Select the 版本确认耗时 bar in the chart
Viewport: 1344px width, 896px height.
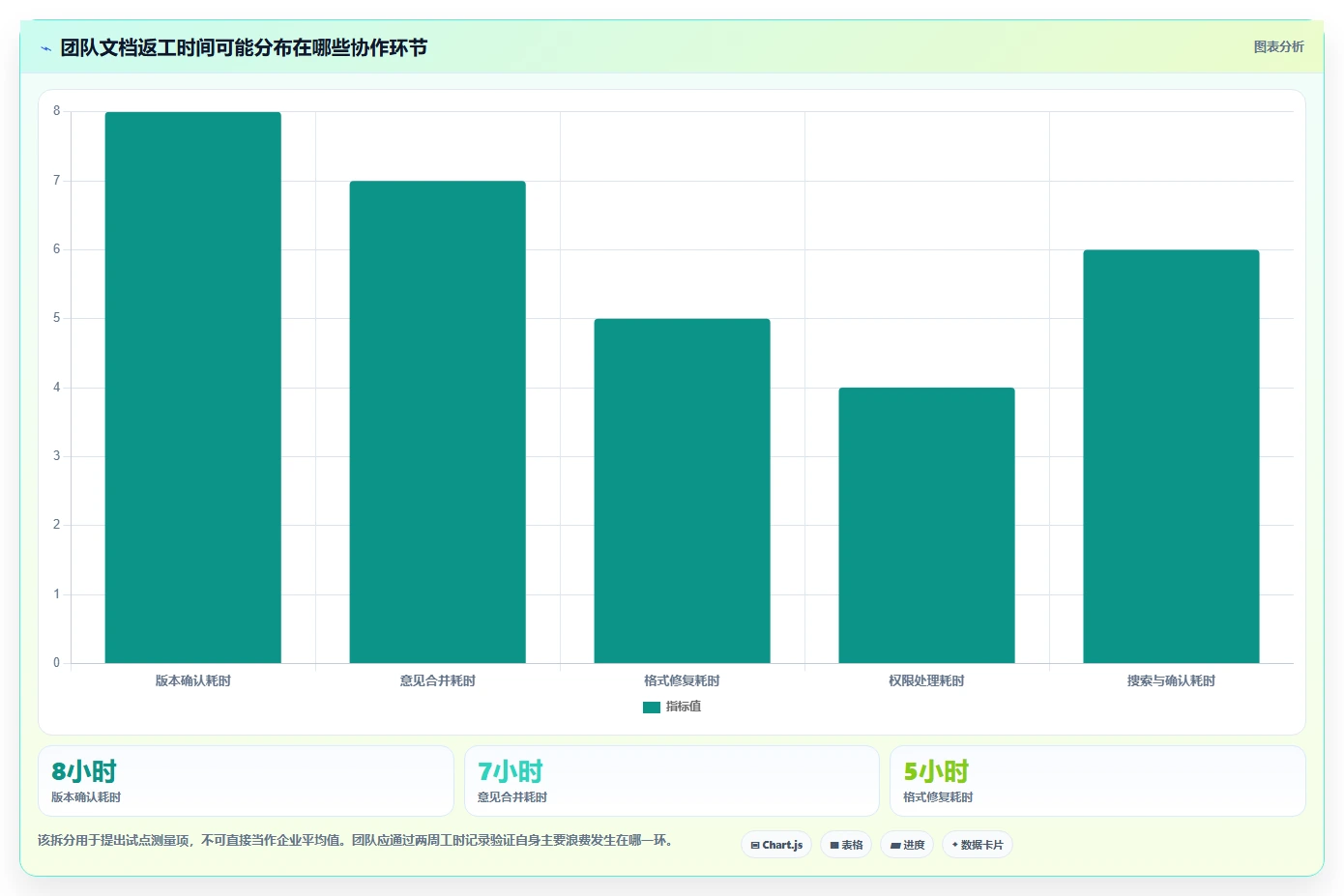193,388
